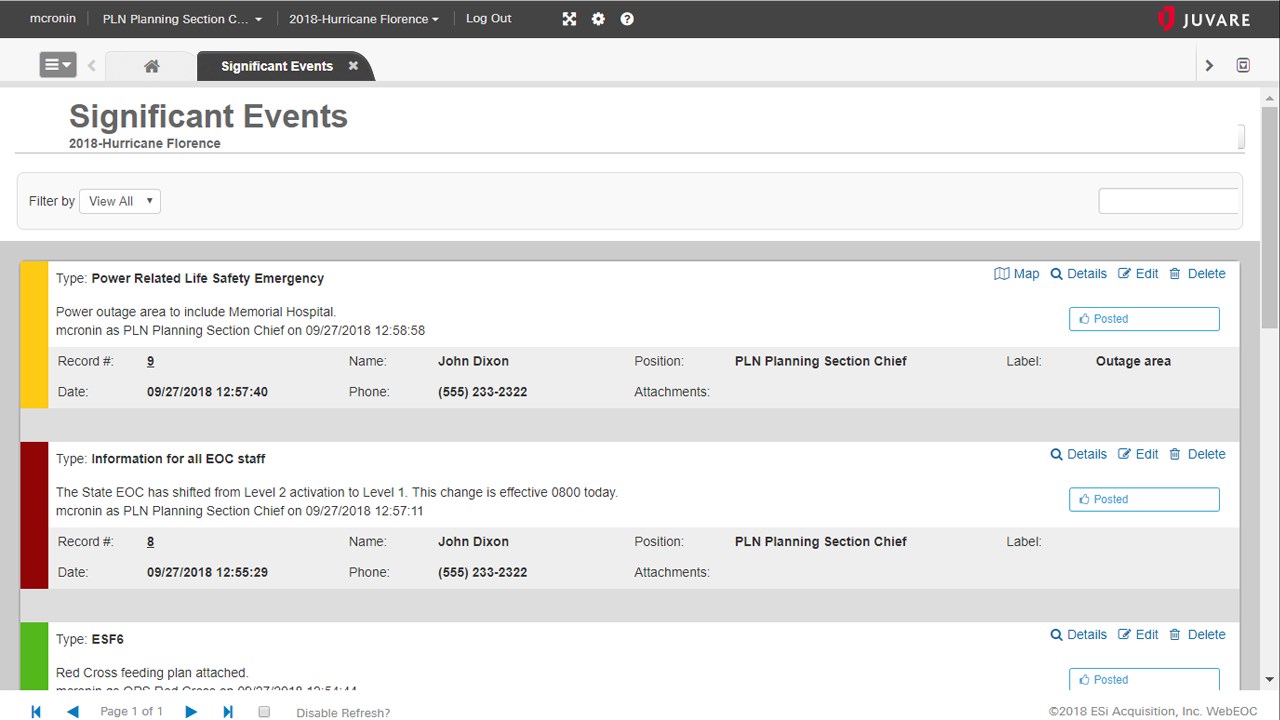Screen dimensions: 1280x720
Task: Check the Disable Refresh checkbox
Action: click(x=264, y=711)
